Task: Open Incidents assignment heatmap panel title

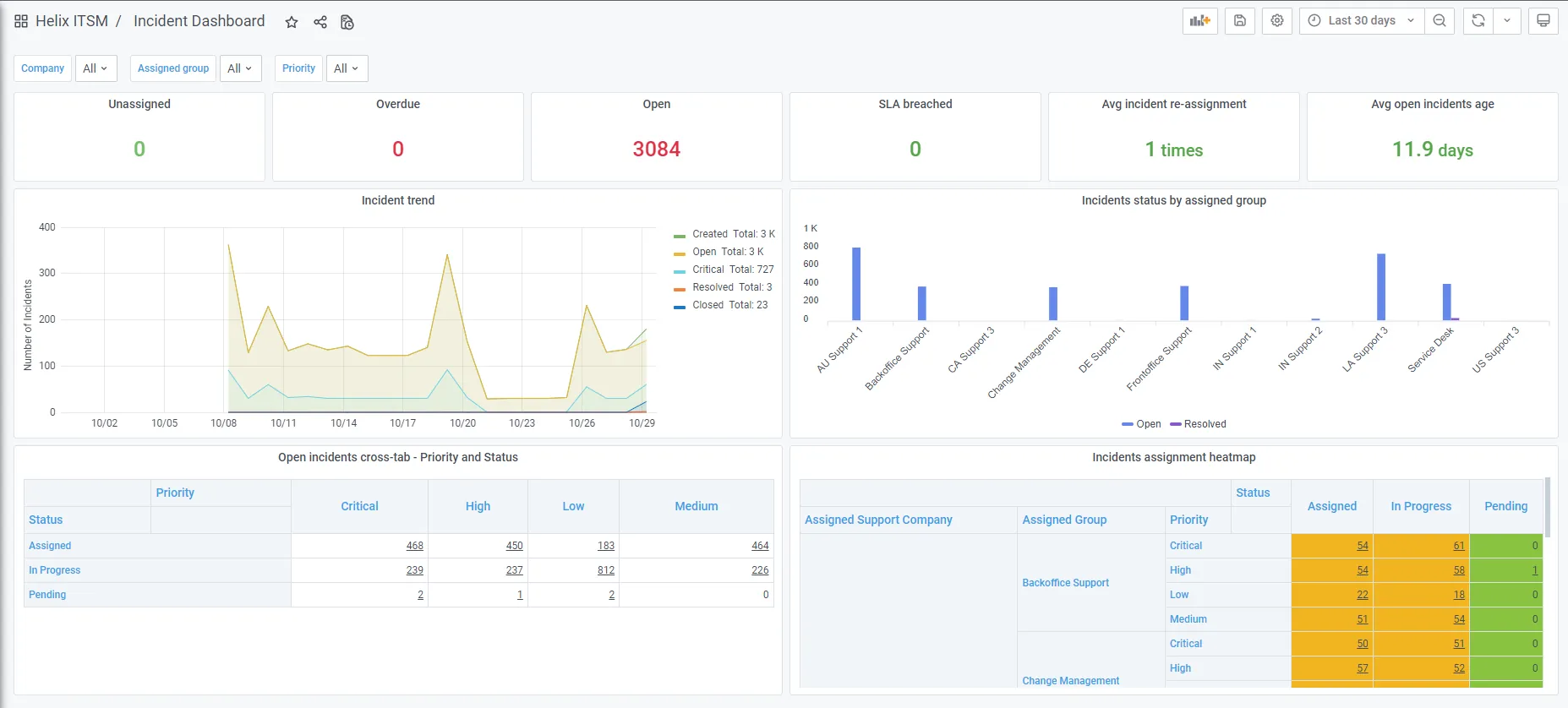Action: click(1174, 457)
